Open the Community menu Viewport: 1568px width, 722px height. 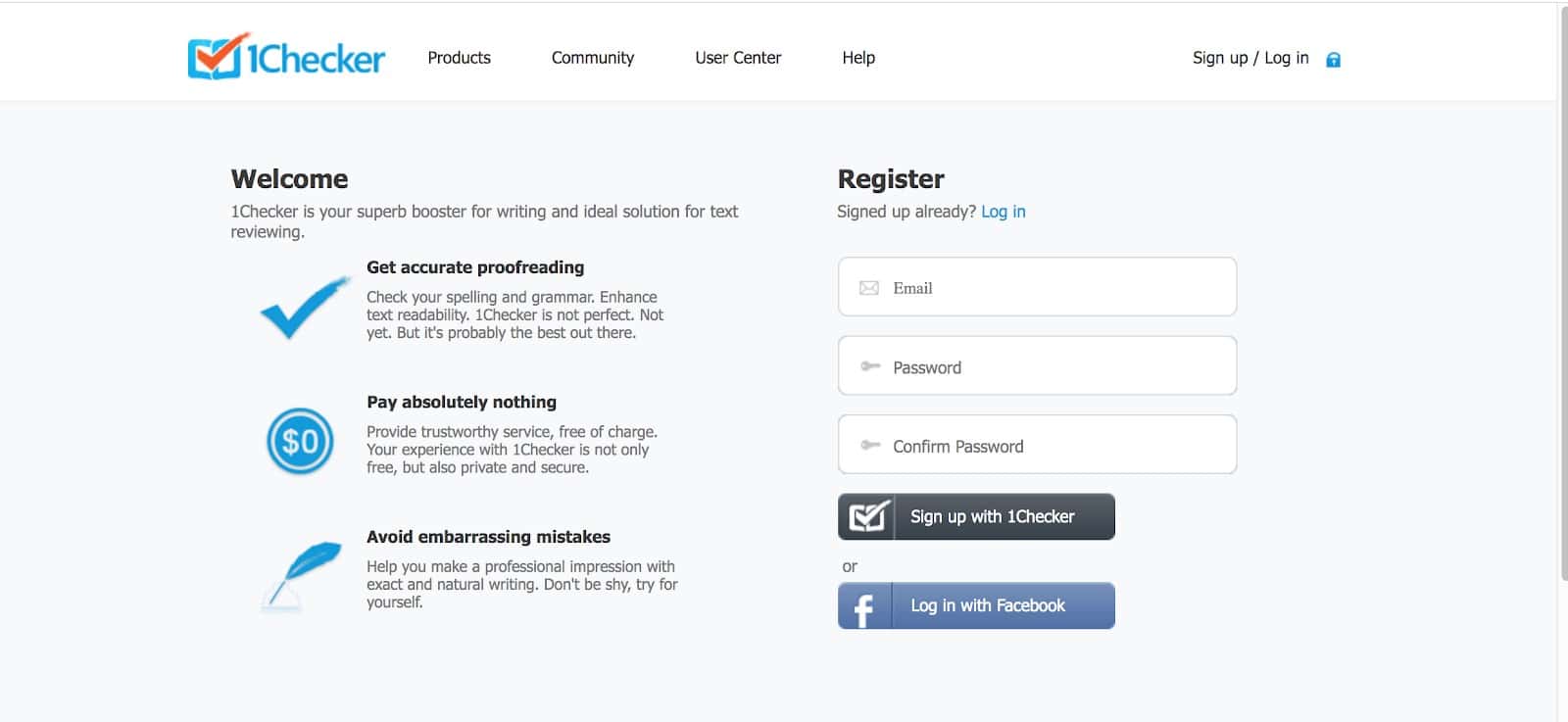[x=593, y=58]
